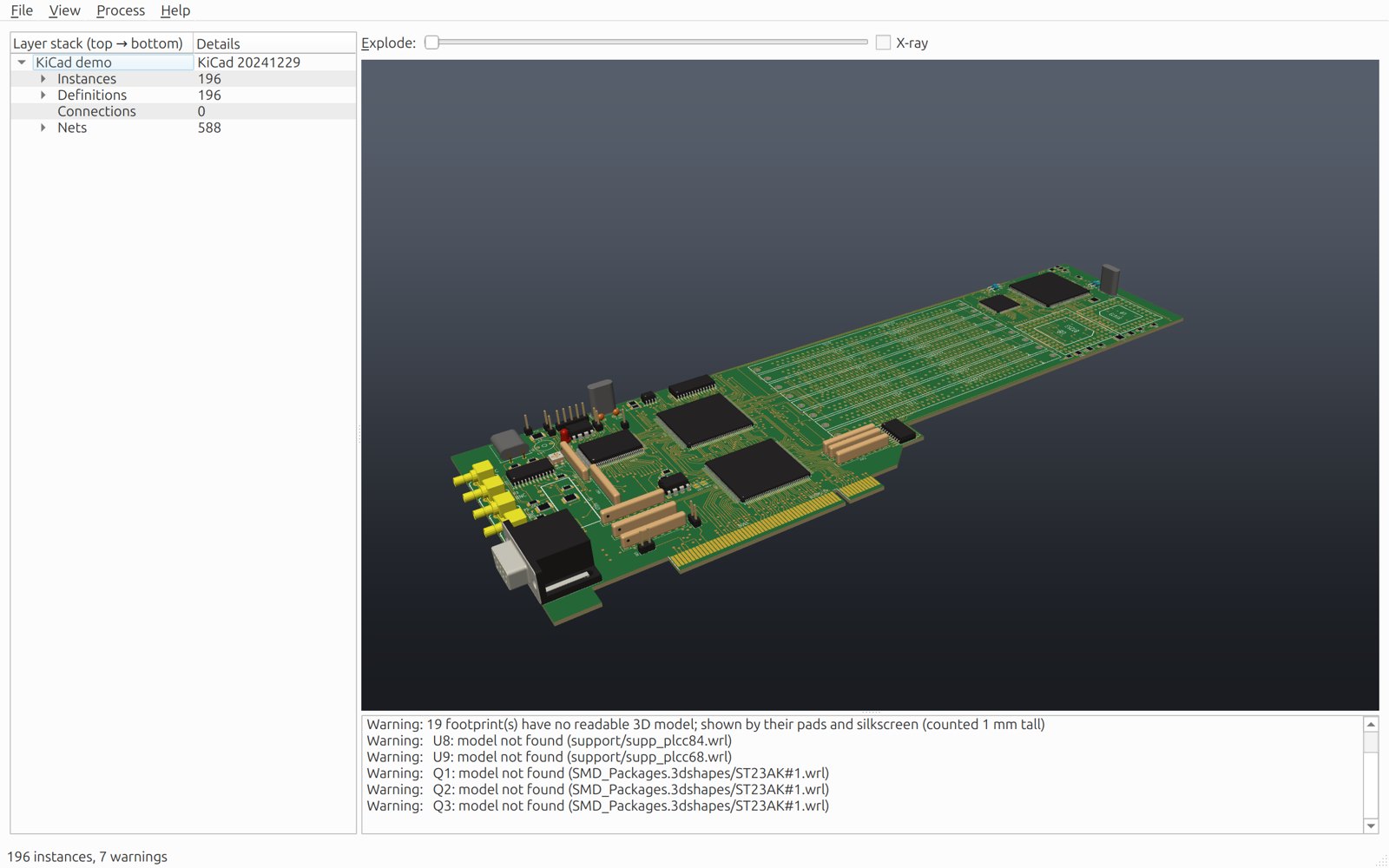
Task: Open the View menu
Action: point(64,10)
